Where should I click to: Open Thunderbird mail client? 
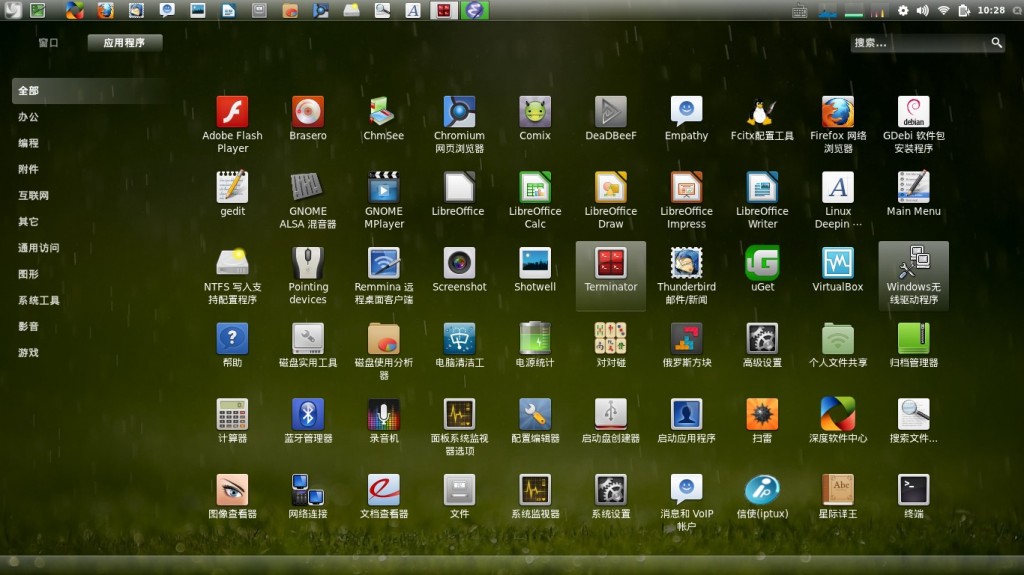click(686, 276)
